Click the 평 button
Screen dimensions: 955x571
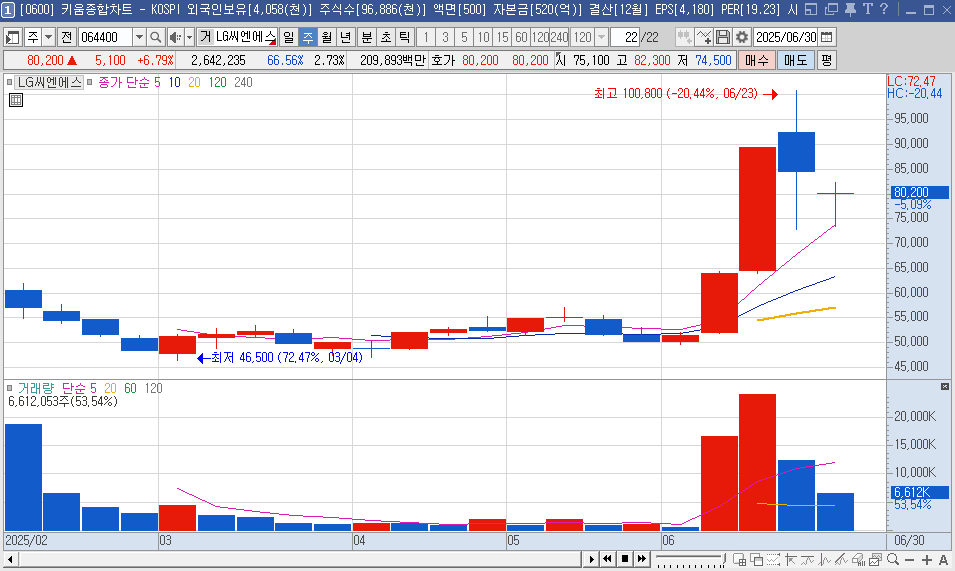click(826, 60)
